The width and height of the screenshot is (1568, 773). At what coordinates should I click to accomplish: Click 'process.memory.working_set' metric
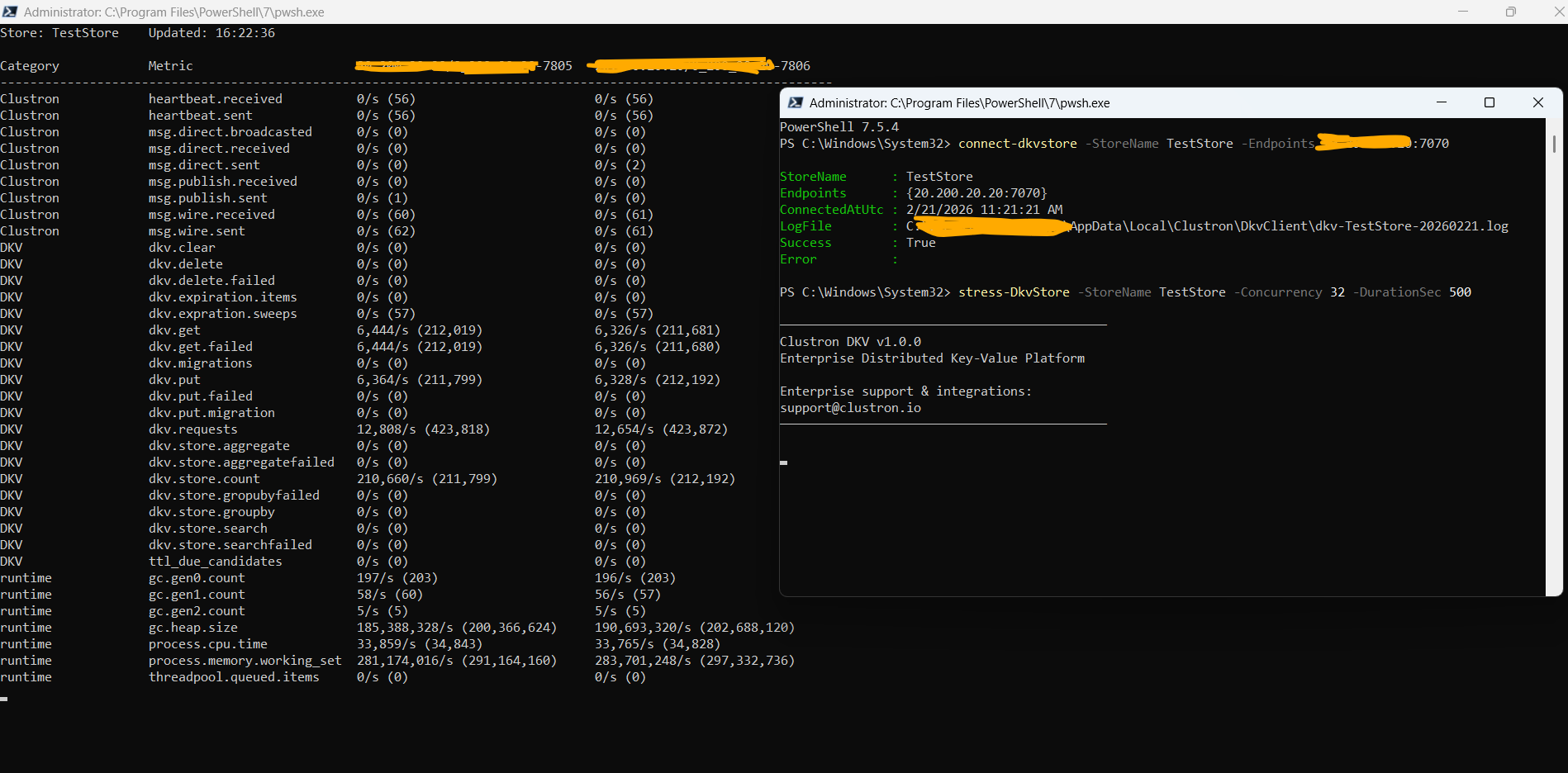245,661
